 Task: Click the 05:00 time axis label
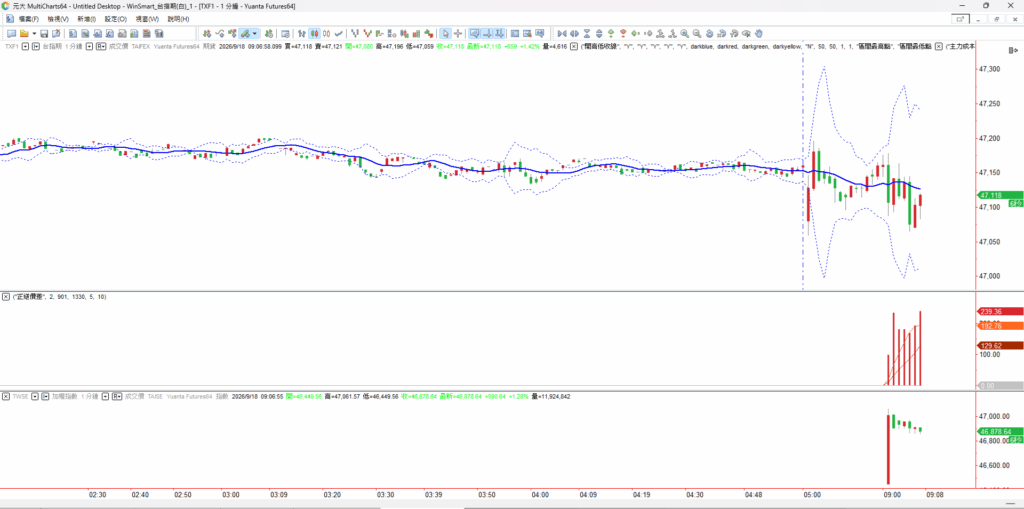coord(812,495)
